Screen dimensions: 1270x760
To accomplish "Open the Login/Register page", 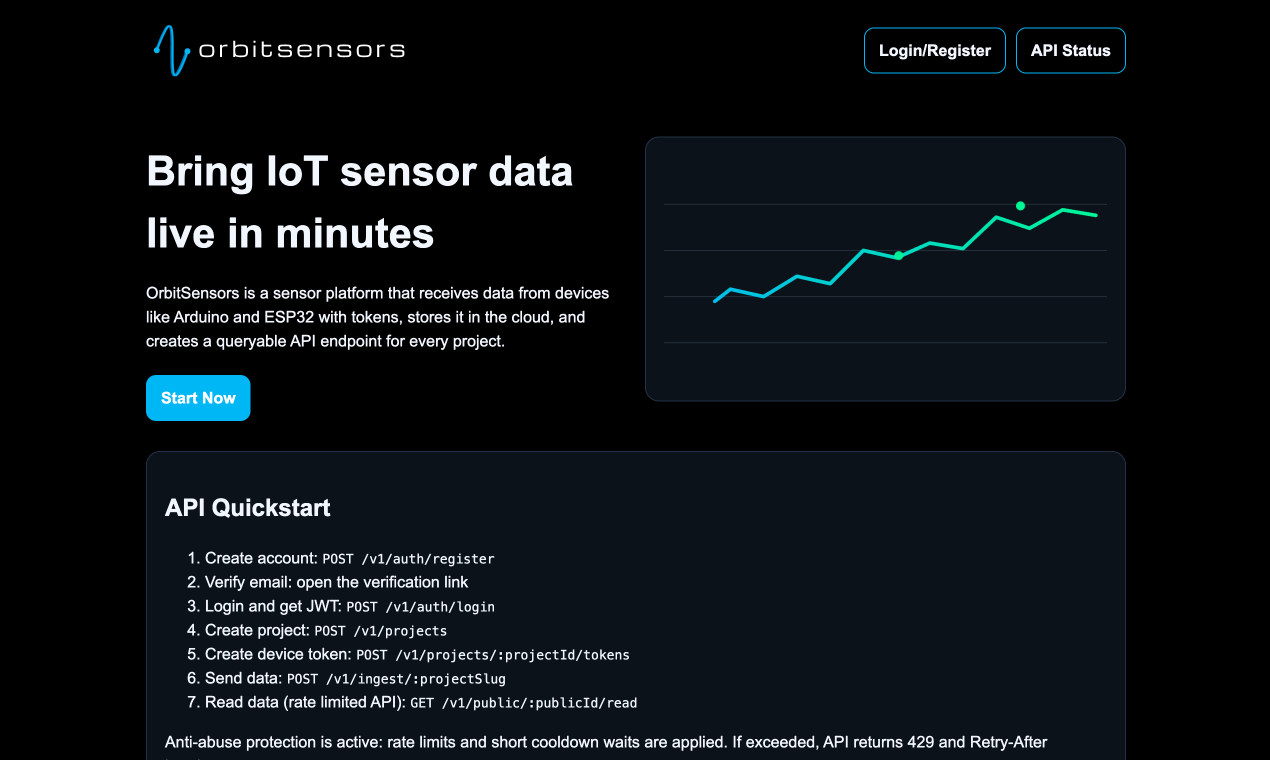I will (x=934, y=50).
